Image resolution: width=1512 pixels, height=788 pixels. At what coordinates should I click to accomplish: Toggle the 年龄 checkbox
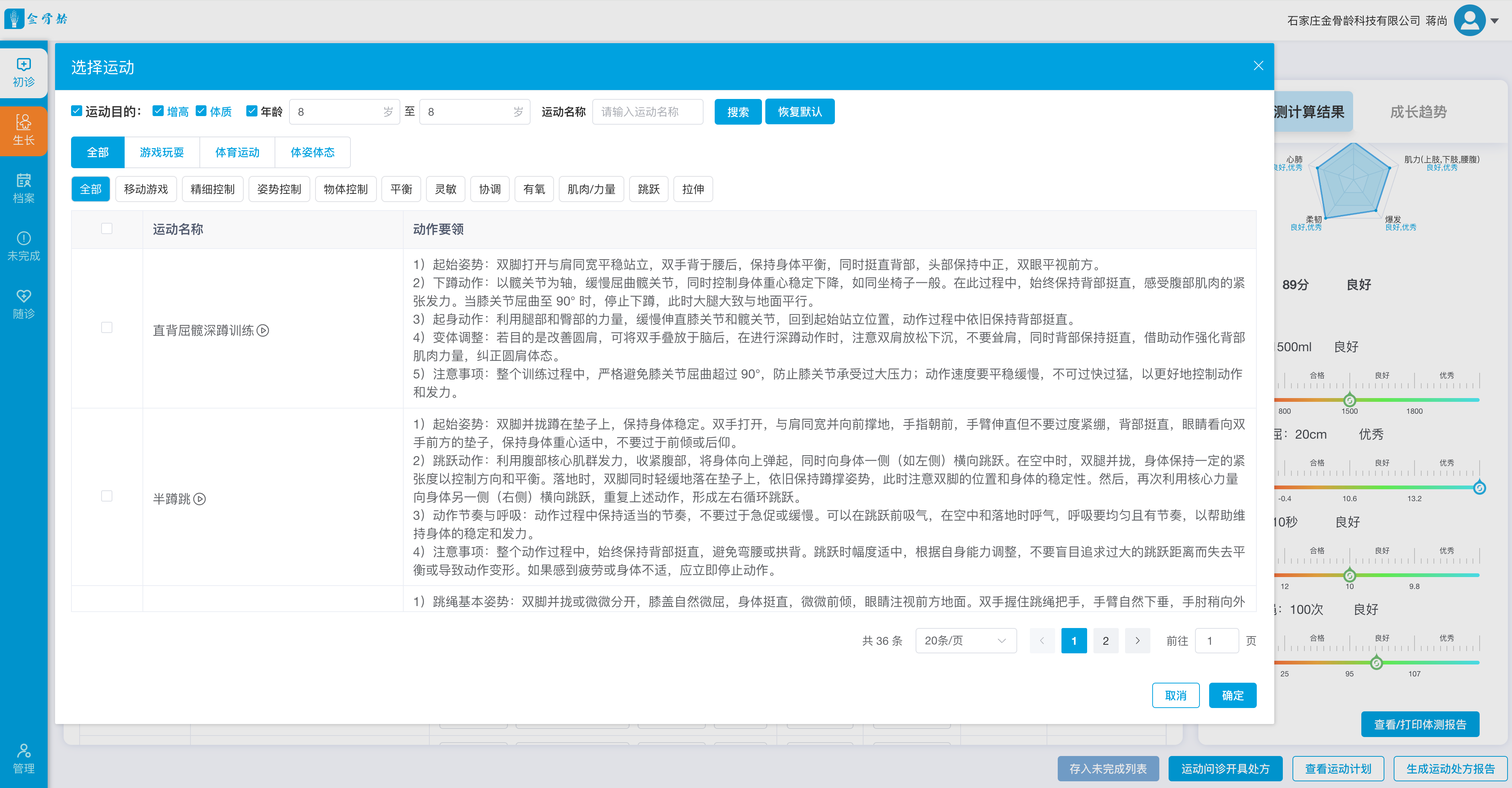point(252,111)
